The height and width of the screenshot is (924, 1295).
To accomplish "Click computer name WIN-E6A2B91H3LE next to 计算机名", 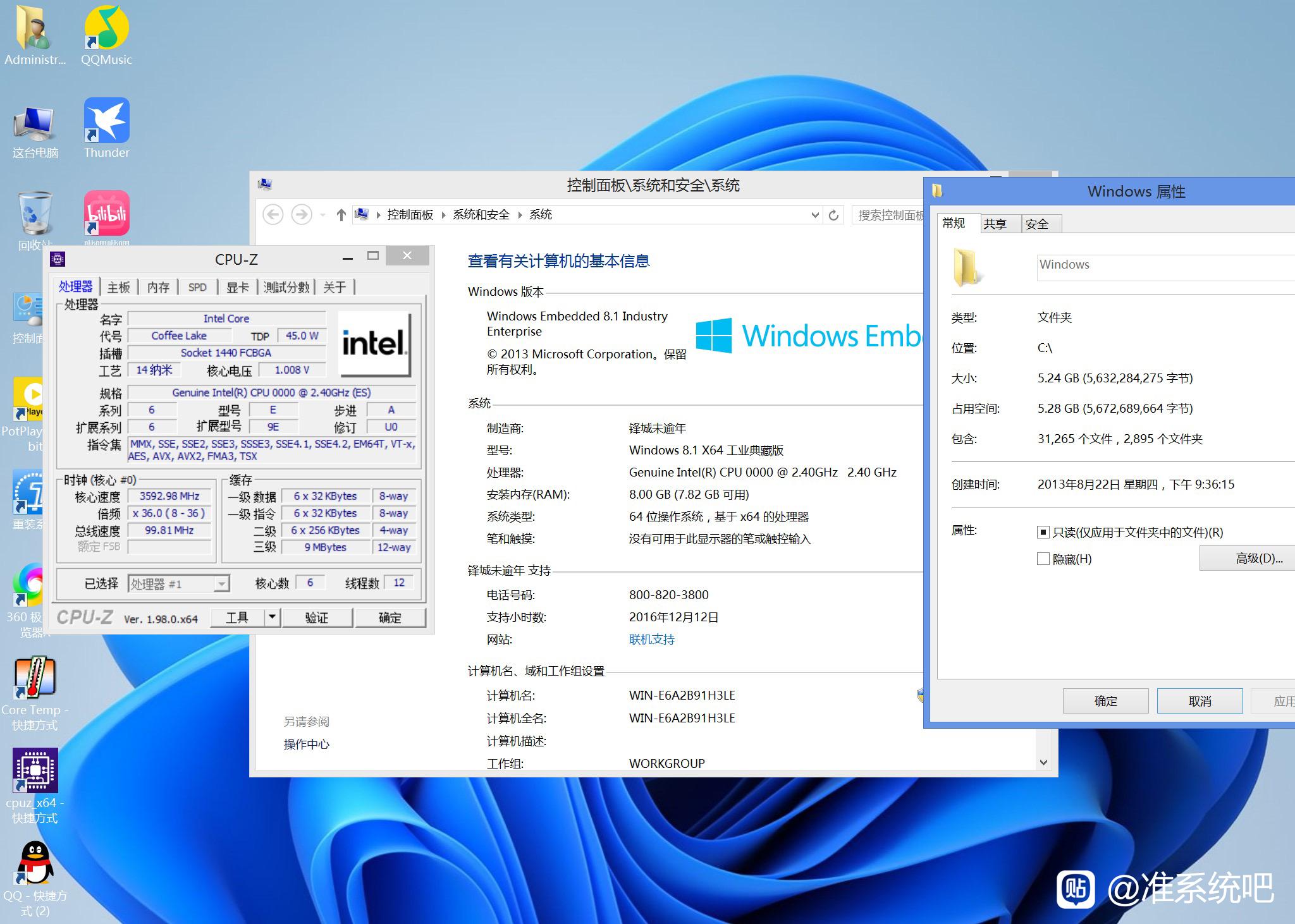I will 682,695.
